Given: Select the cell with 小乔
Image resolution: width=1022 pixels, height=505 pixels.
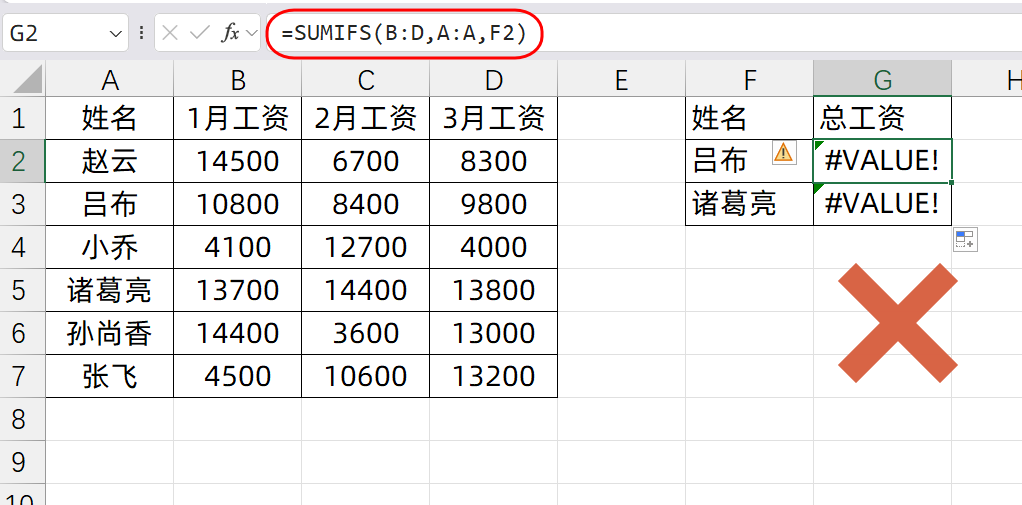Looking at the screenshot, I should (x=110, y=247).
